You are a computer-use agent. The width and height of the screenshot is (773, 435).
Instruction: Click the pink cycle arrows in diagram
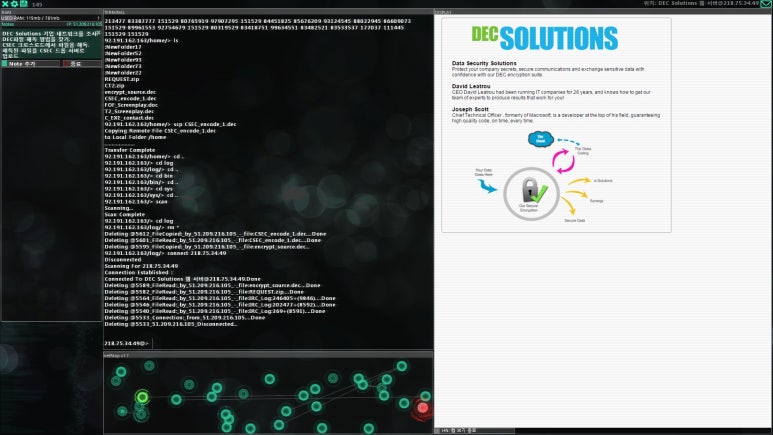coord(563,161)
